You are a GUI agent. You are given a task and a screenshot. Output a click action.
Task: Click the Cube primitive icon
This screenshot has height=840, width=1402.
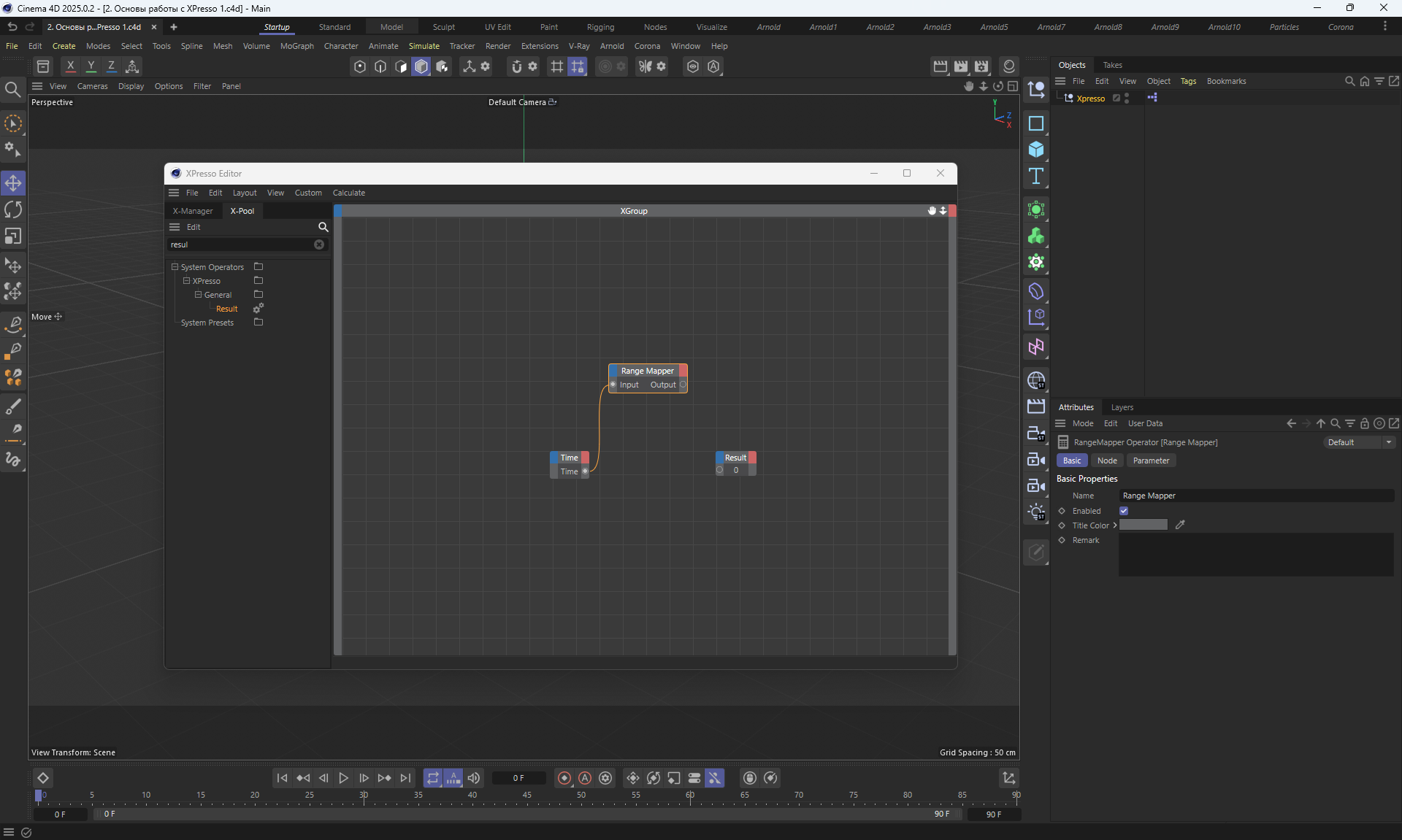tap(1035, 150)
